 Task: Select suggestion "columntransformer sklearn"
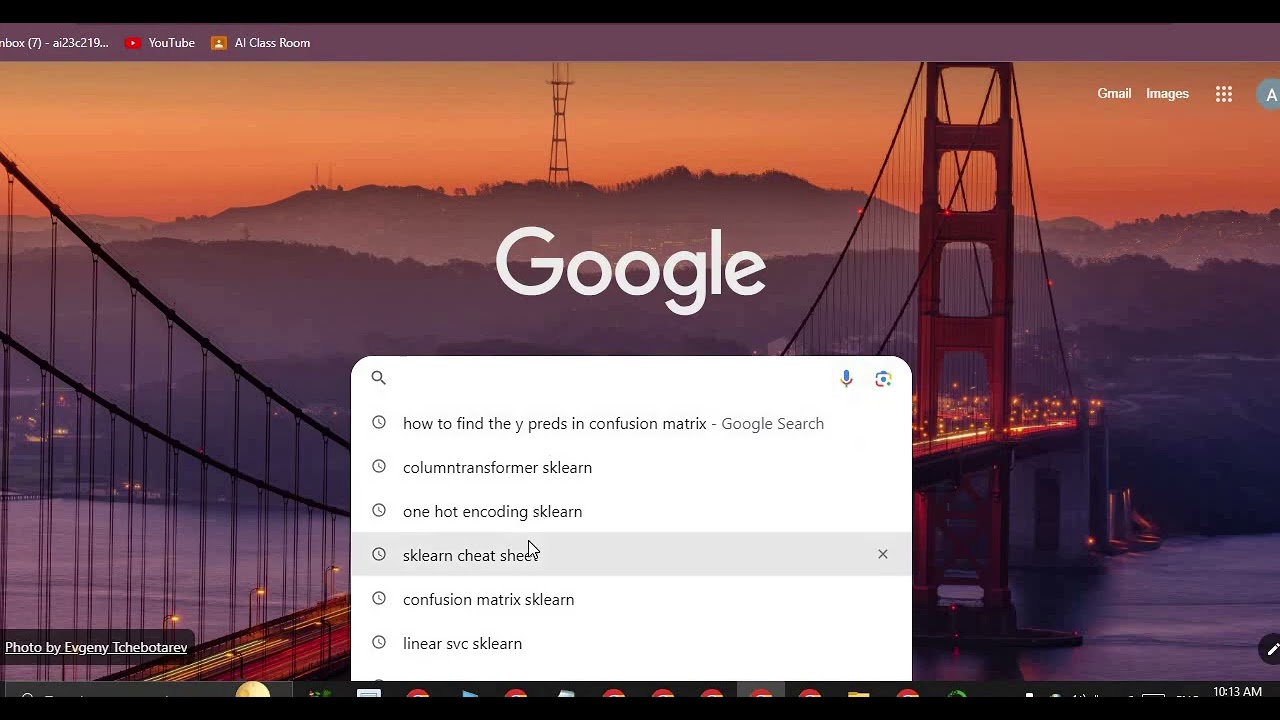point(631,467)
